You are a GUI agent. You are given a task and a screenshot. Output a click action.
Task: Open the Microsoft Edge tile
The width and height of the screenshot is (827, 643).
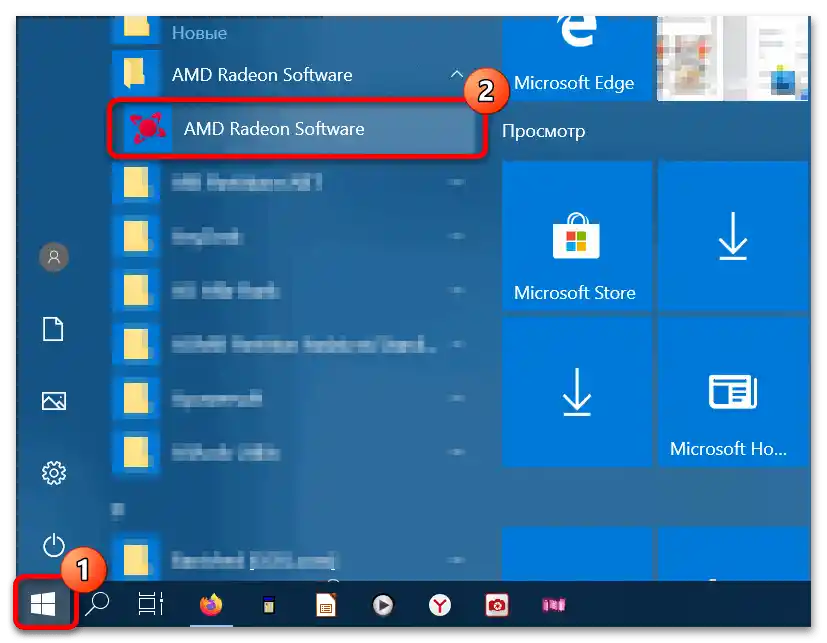[576, 57]
